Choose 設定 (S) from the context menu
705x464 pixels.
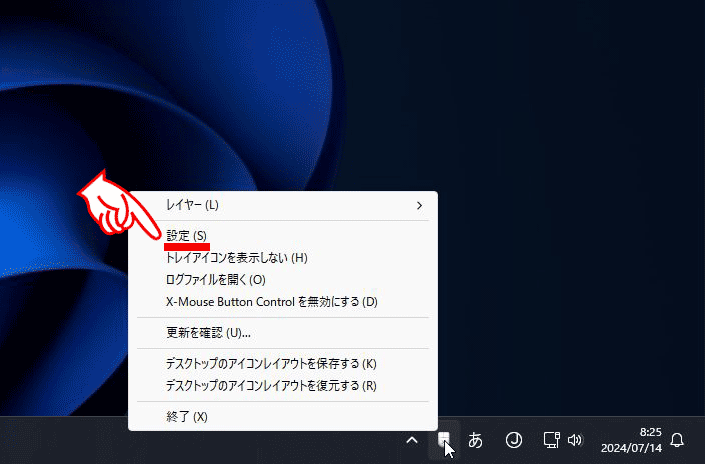(x=283, y=236)
